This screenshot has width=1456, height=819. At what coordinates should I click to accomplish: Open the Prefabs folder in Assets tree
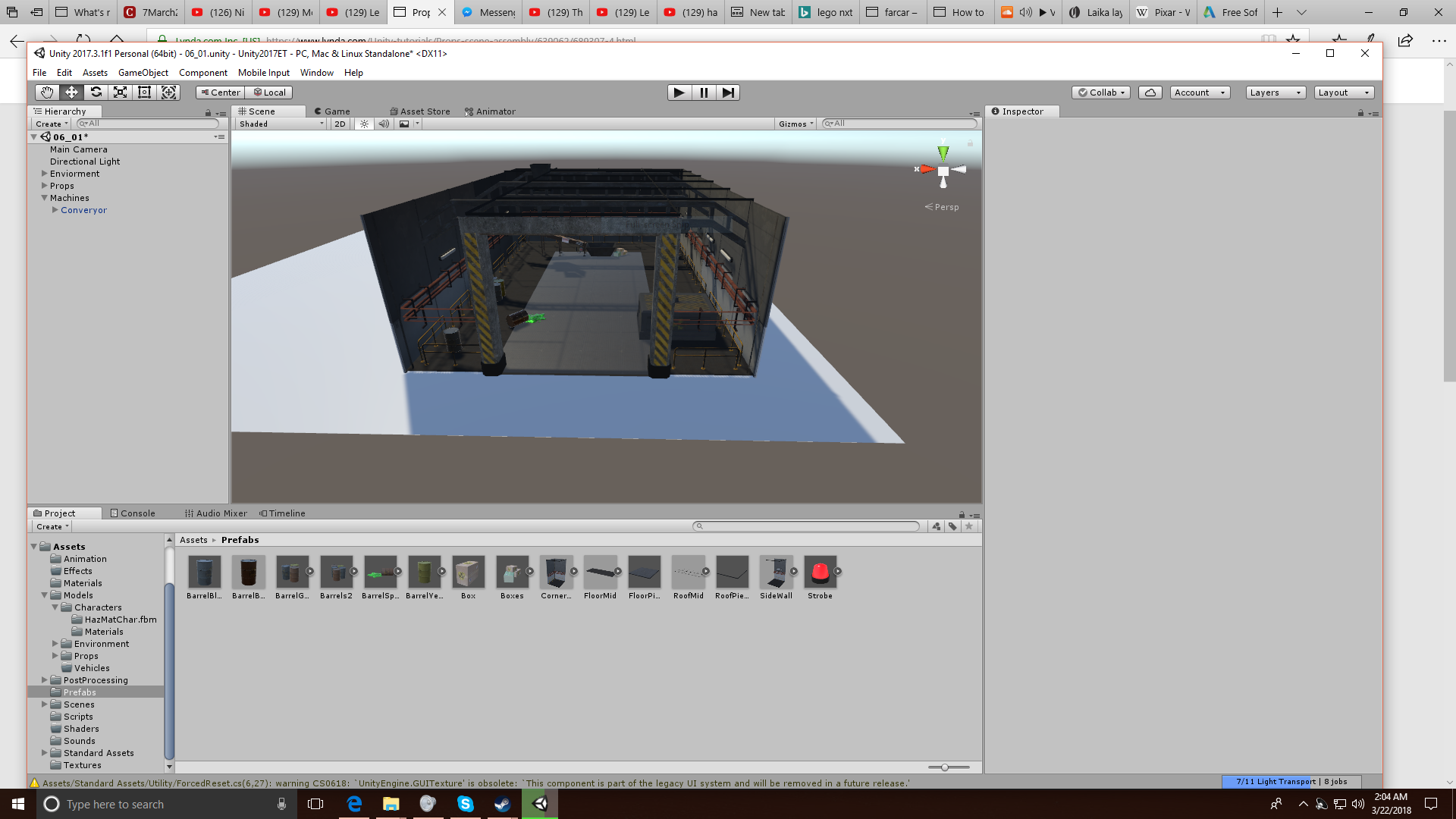pos(80,692)
